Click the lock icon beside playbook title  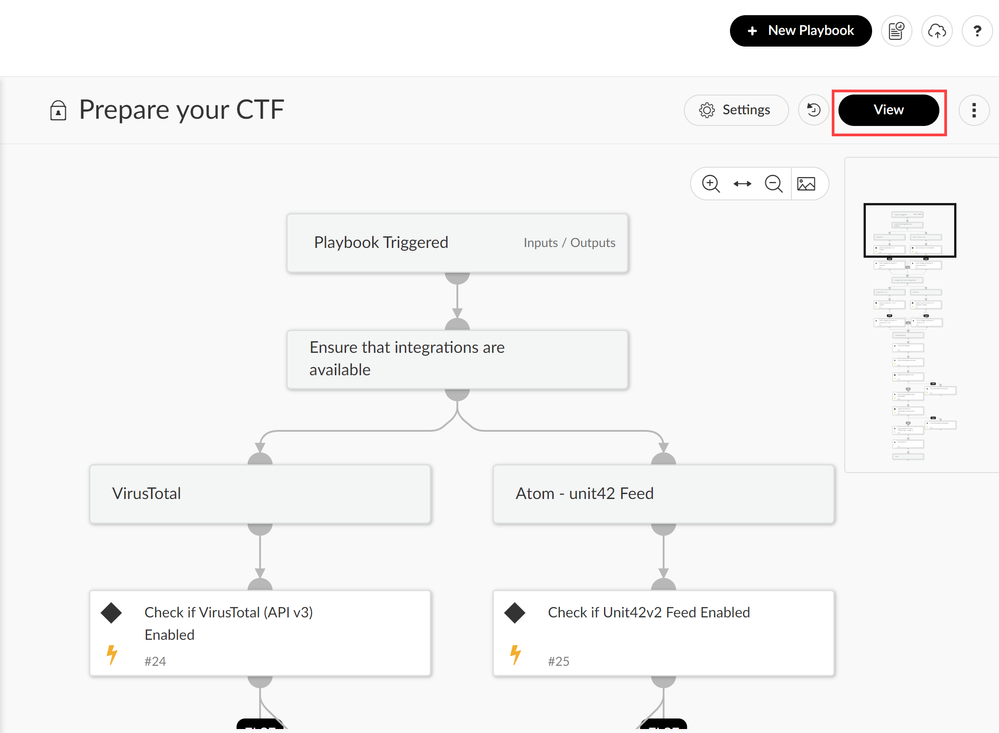[x=58, y=111]
